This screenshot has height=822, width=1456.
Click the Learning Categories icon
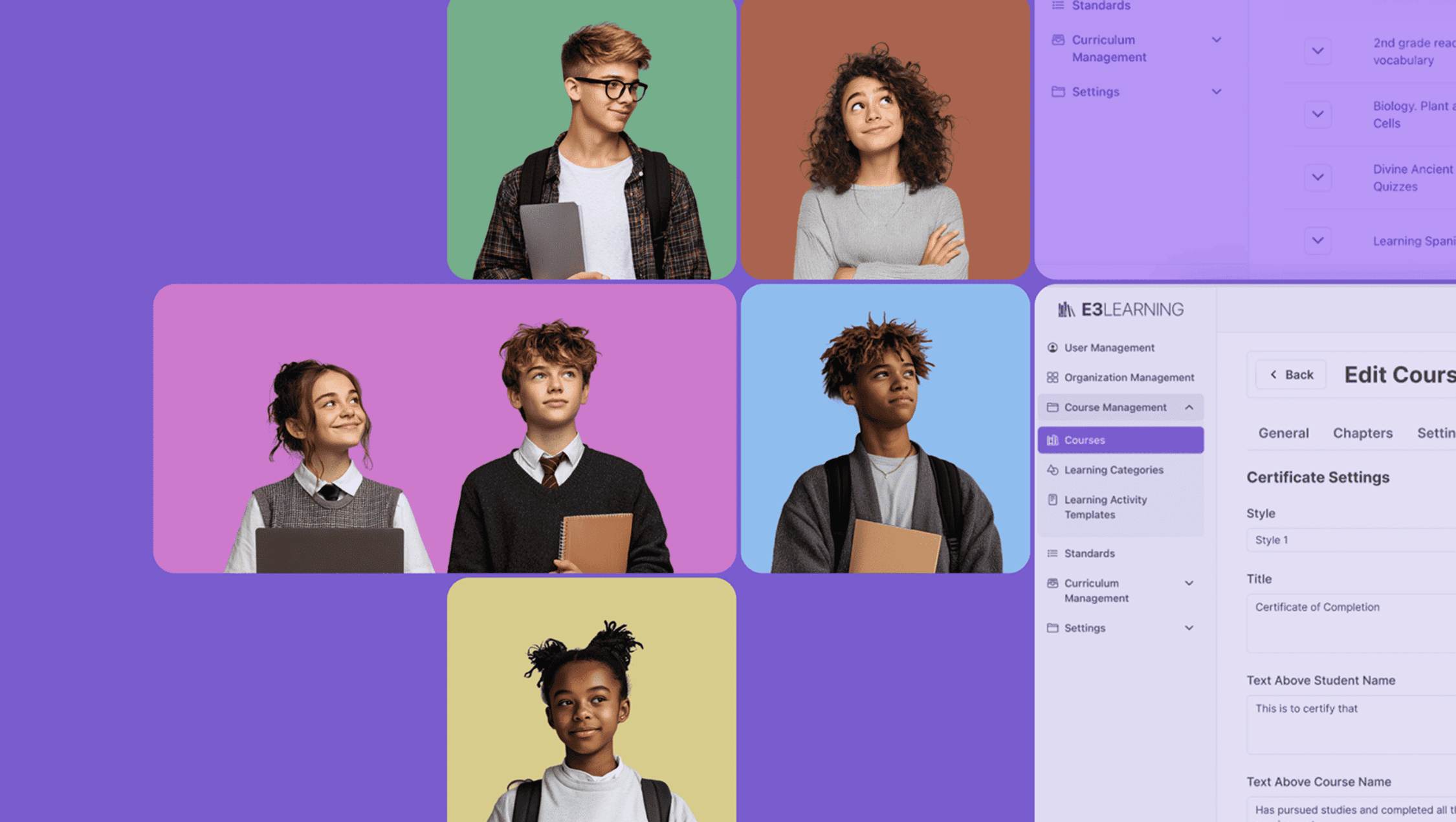tap(1053, 470)
